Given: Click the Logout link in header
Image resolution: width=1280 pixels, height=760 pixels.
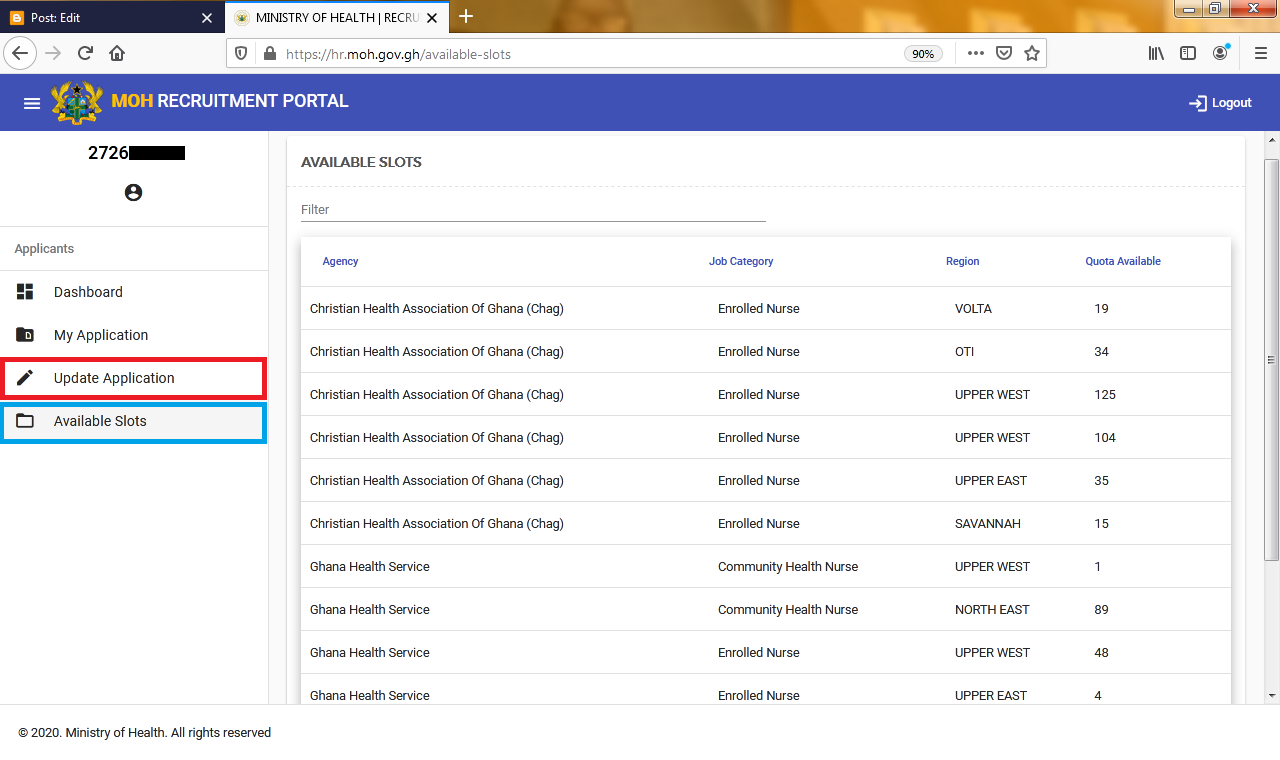Looking at the screenshot, I should click(1229, 102).
